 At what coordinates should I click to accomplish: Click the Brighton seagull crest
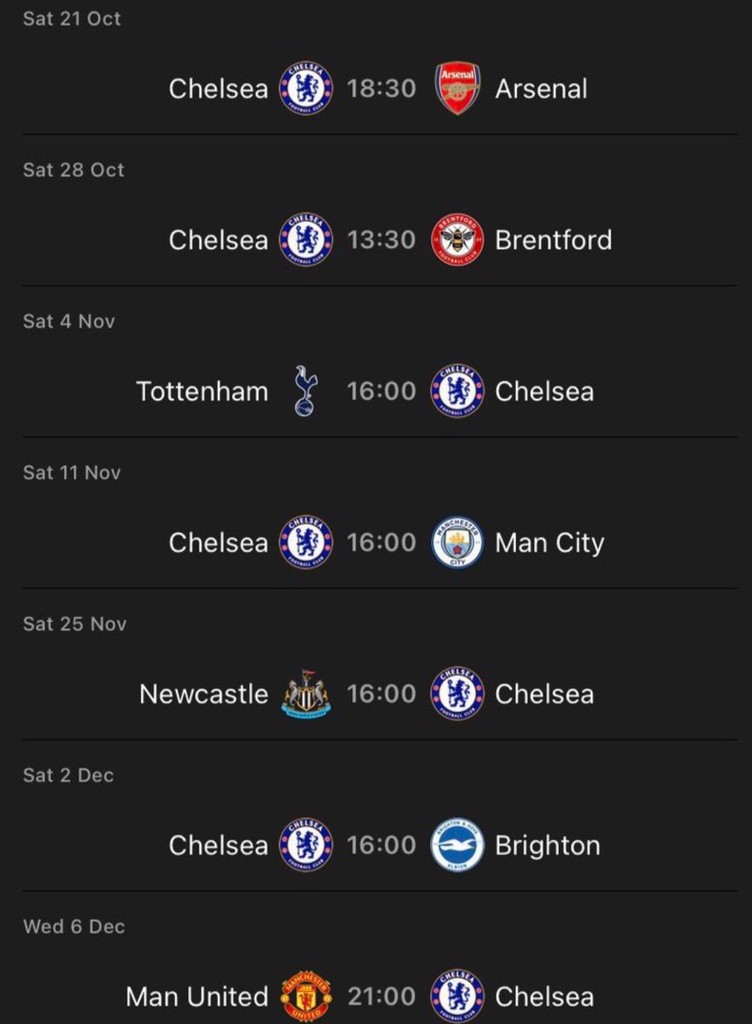click(457, 845)
